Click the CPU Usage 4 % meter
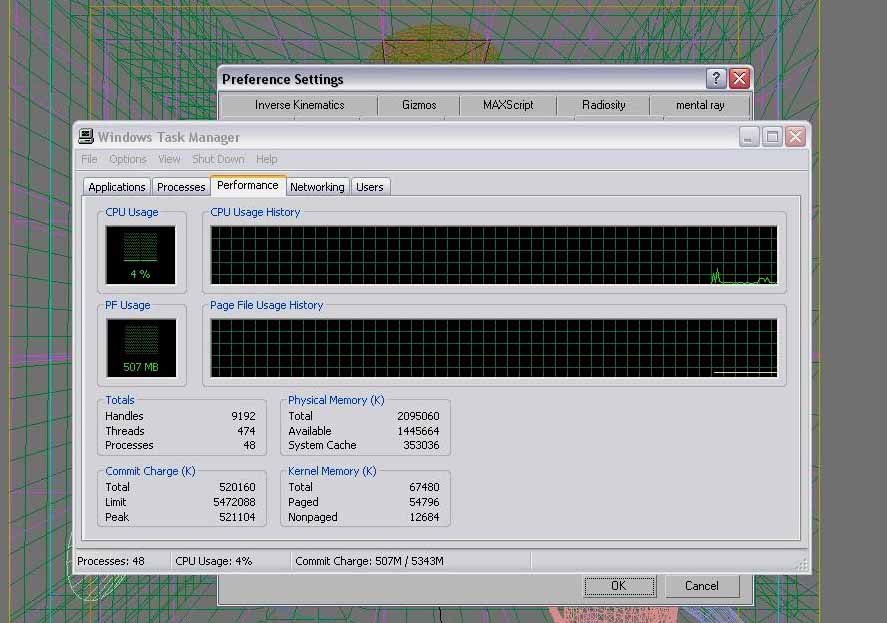 [140, 255]
